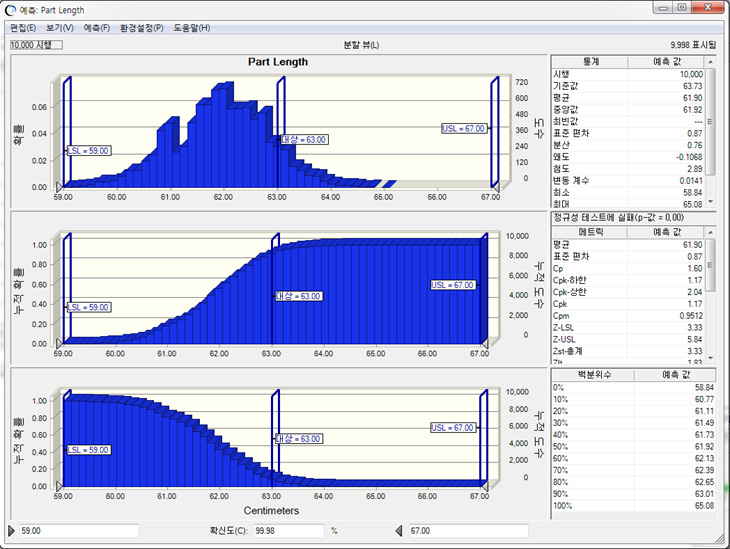Open the 환경설정(P) menu
Viewport: 730px width, 549px height.
point(142,28)
